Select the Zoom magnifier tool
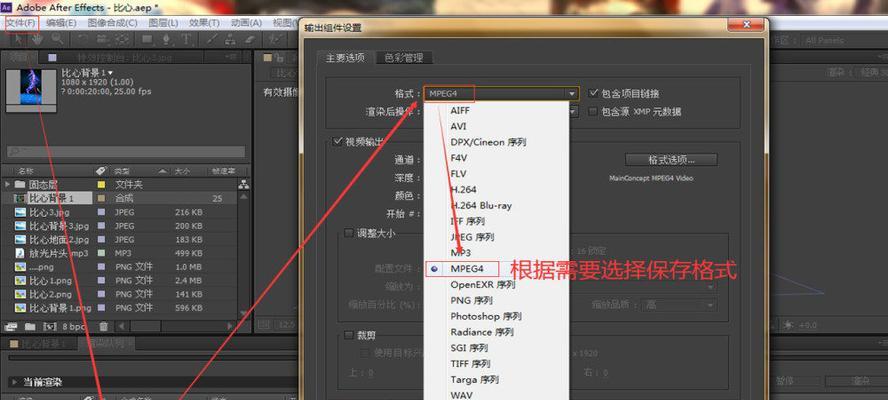Viewport: 888px width, 400px height. (57, 39)
